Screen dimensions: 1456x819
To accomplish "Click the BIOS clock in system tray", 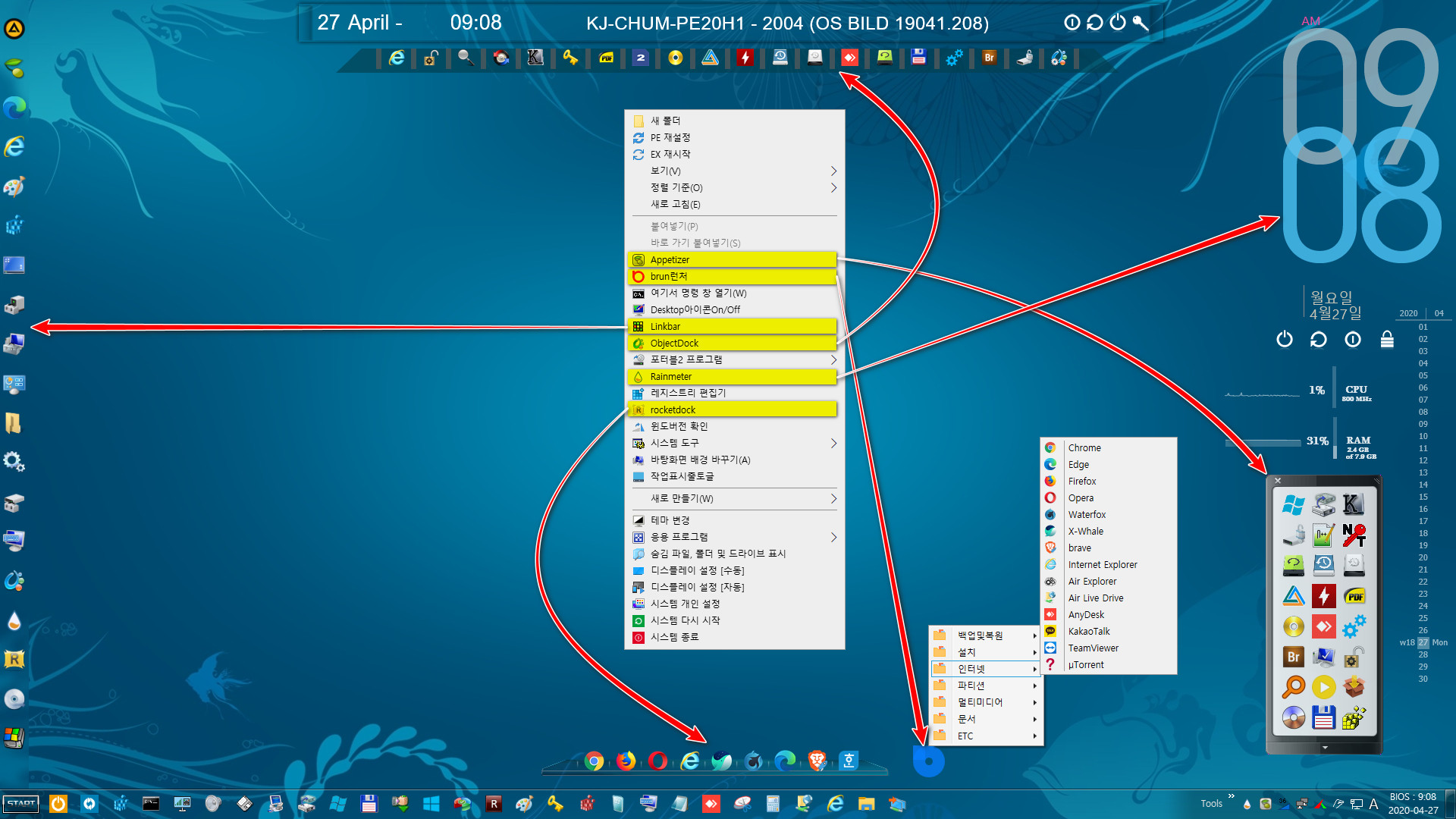I will [x=1413, y=804].
